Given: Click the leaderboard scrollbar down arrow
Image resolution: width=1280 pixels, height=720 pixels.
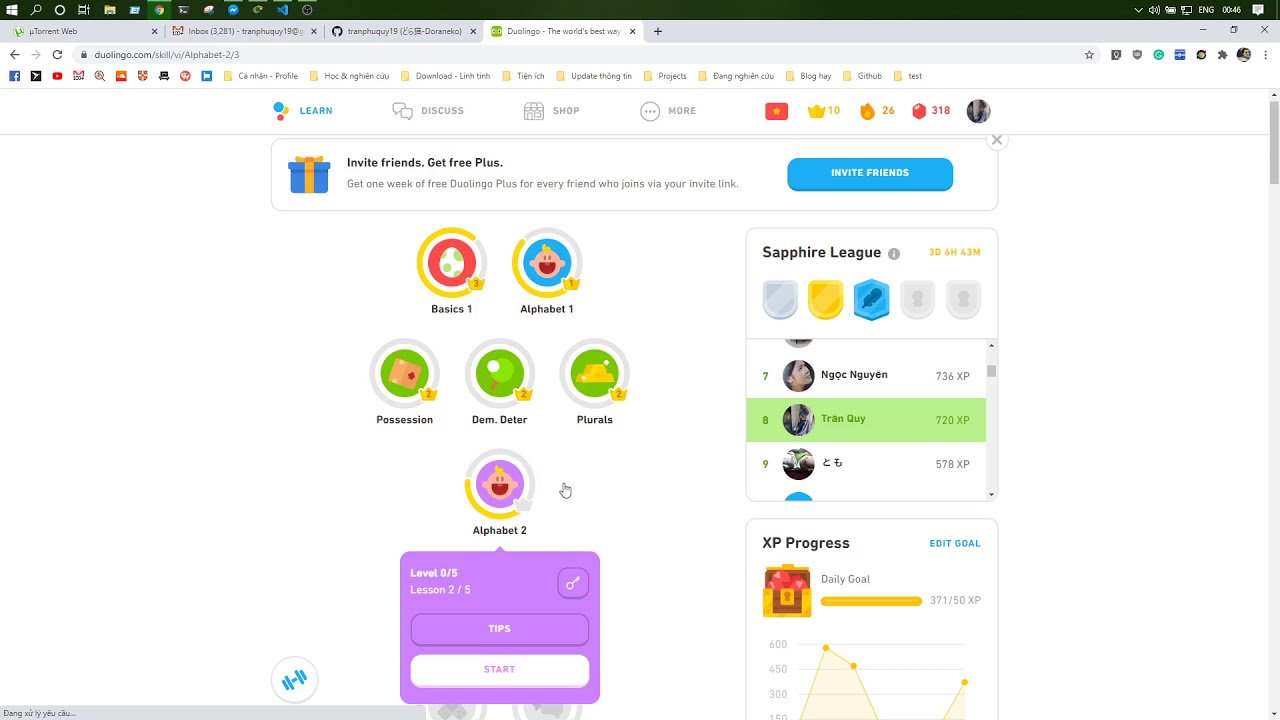Looking at the screenshot, I should click(x=992, y=494).
